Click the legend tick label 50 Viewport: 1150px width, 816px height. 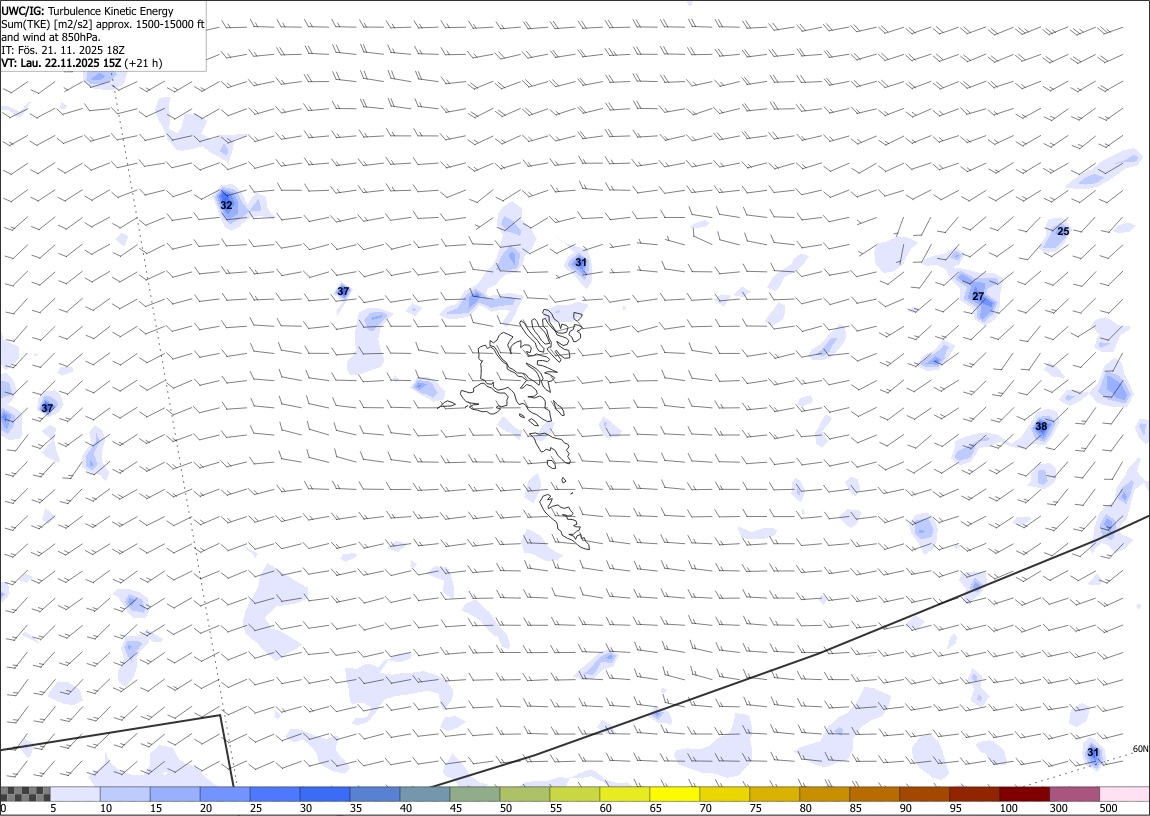505,808
